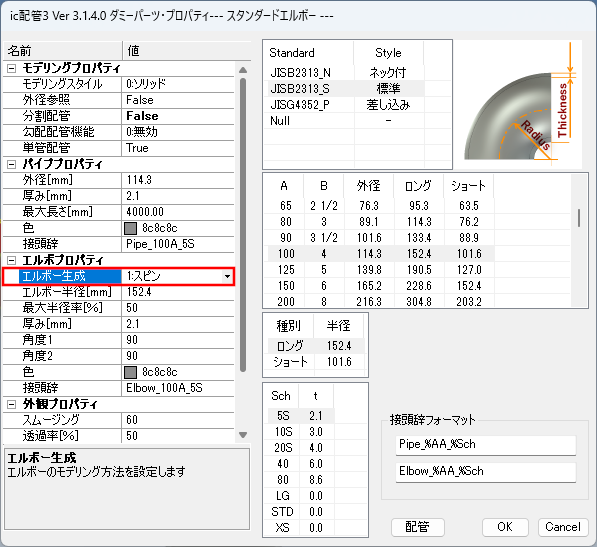Select the JISB2313_S standard row

pos(346,88)
